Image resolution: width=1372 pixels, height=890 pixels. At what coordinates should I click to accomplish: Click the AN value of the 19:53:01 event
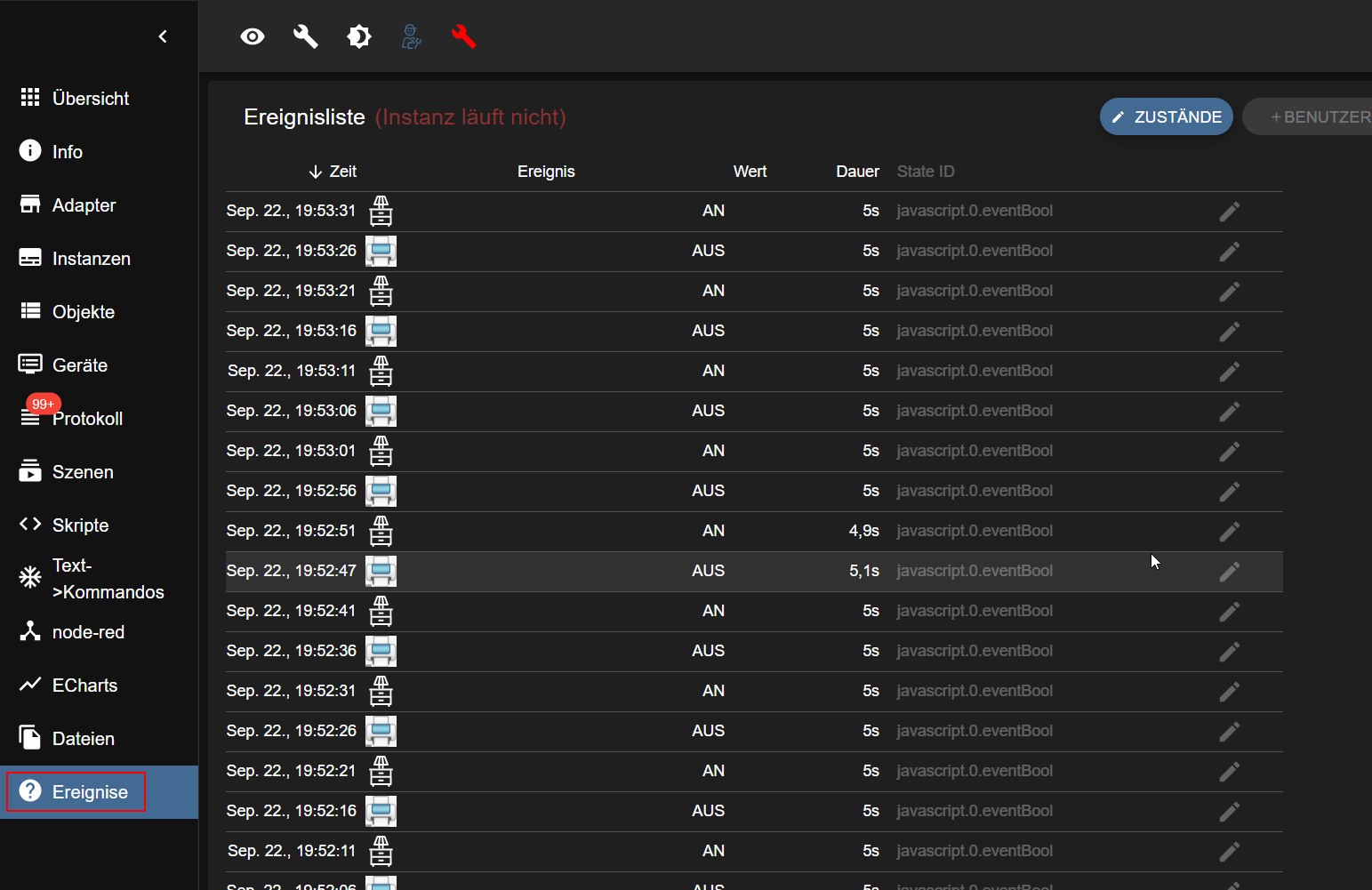[714, 451]
